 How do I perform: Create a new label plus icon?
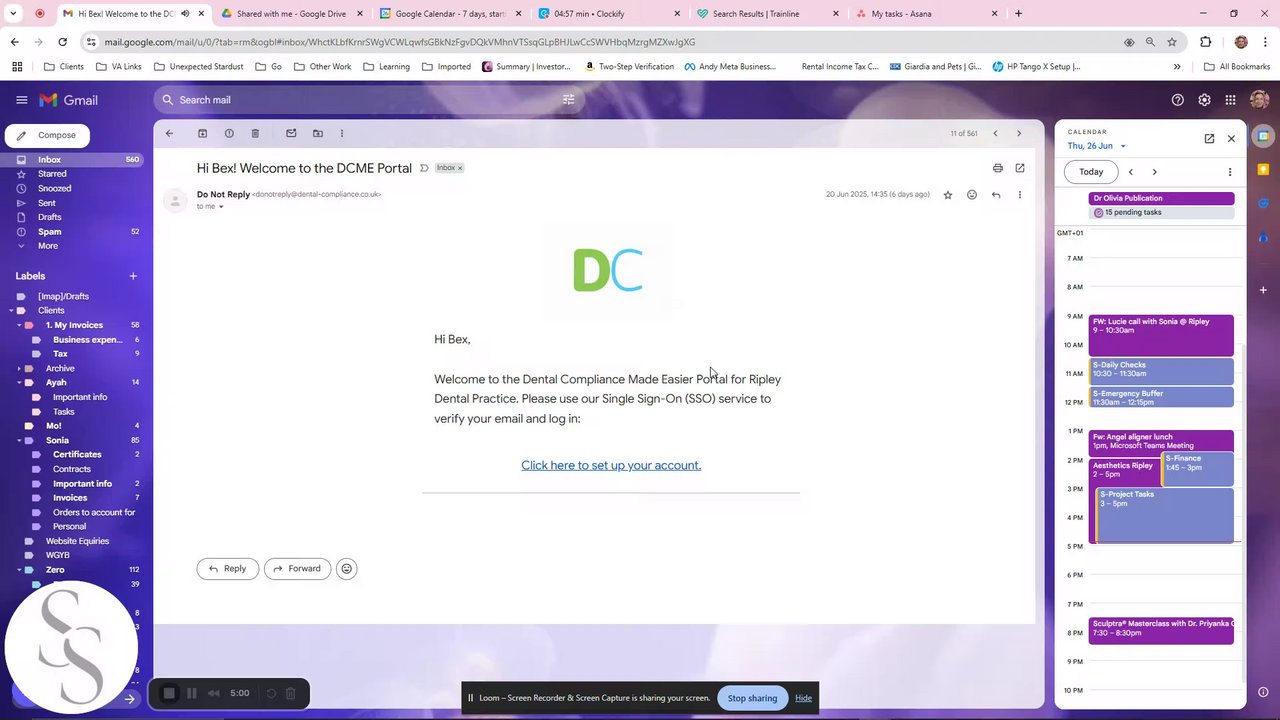[x=133, y=276]
